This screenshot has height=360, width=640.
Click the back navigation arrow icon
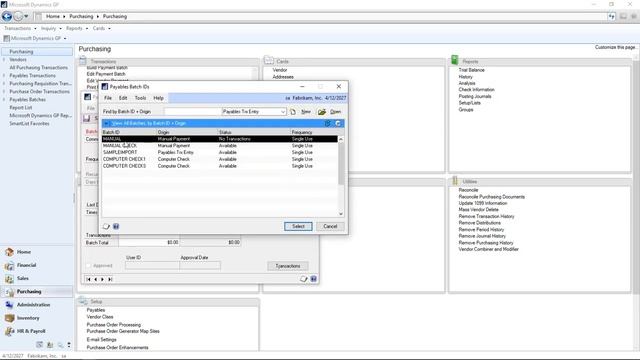(7, 16)
